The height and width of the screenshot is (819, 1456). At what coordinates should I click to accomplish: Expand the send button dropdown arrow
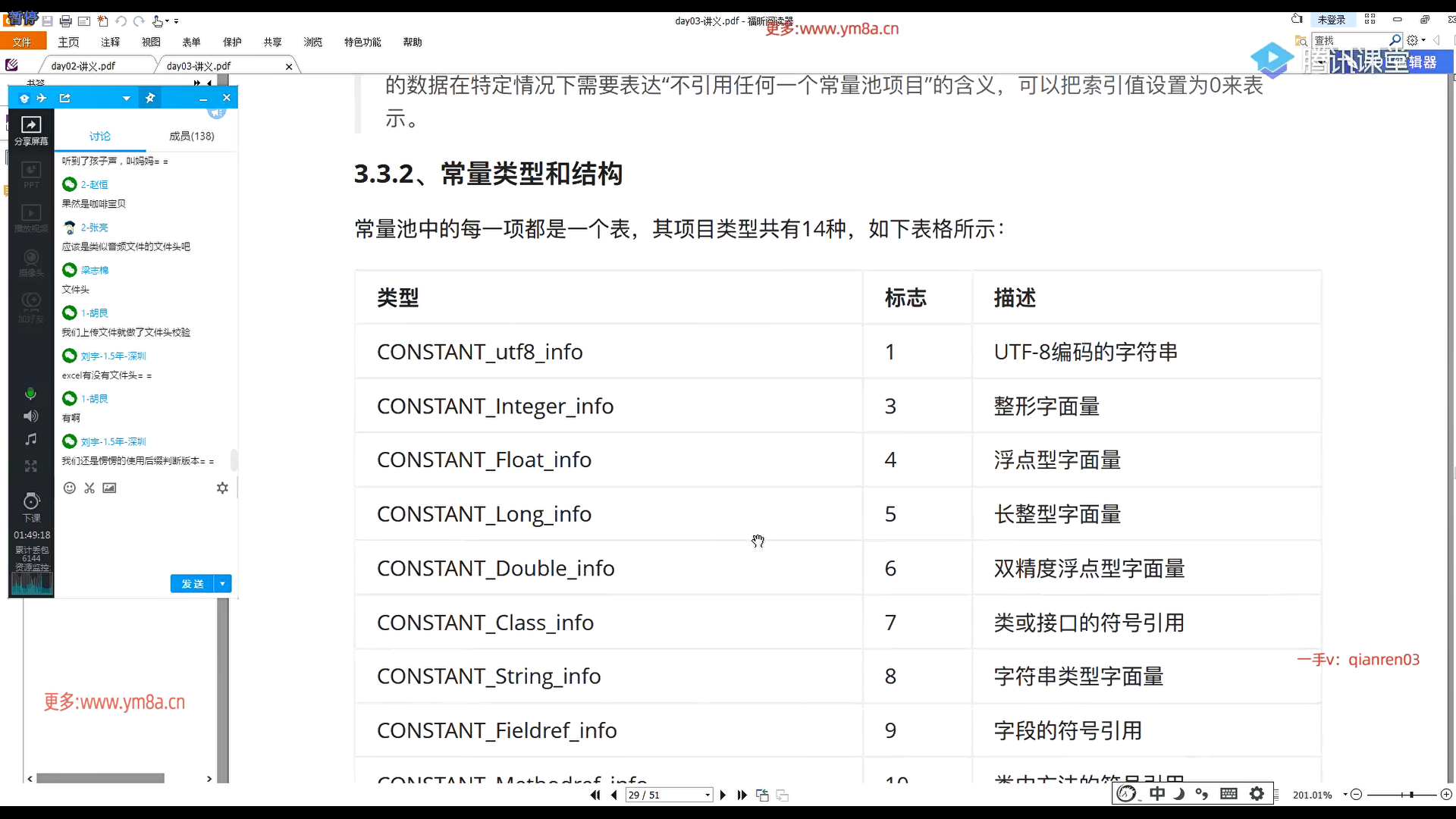click(222, 583)
